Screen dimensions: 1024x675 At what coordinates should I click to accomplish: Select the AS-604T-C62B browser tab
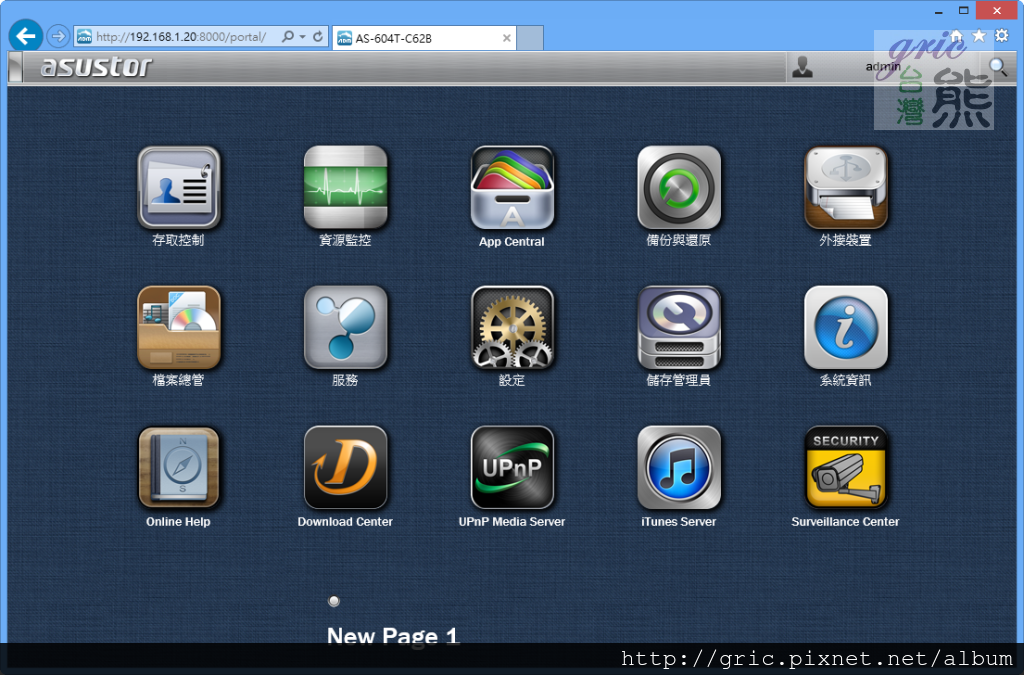pyautogui.click(x=424, y=38)
